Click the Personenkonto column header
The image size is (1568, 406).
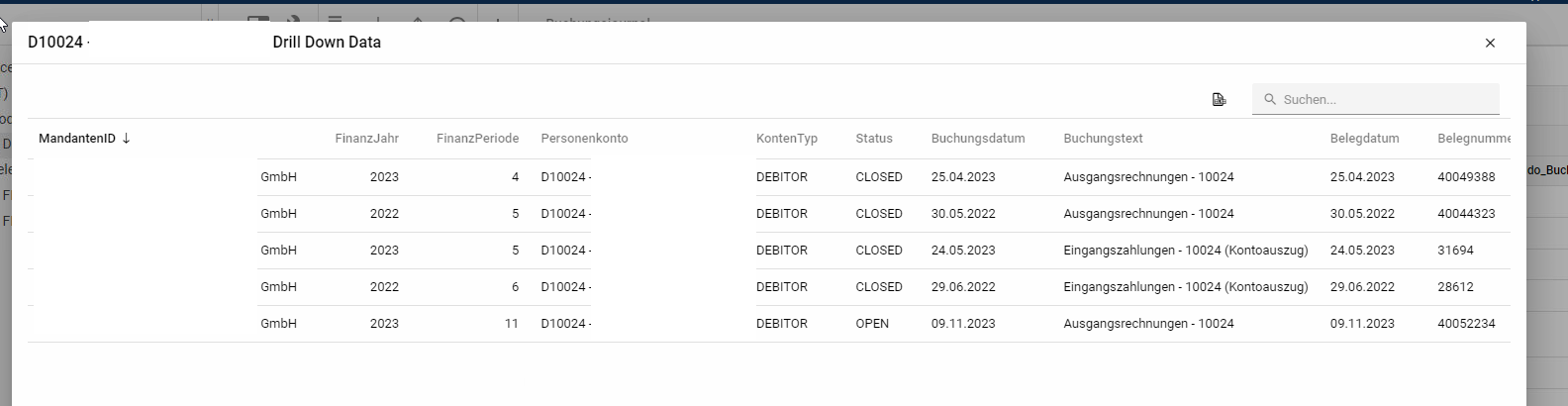coord(584,139)
